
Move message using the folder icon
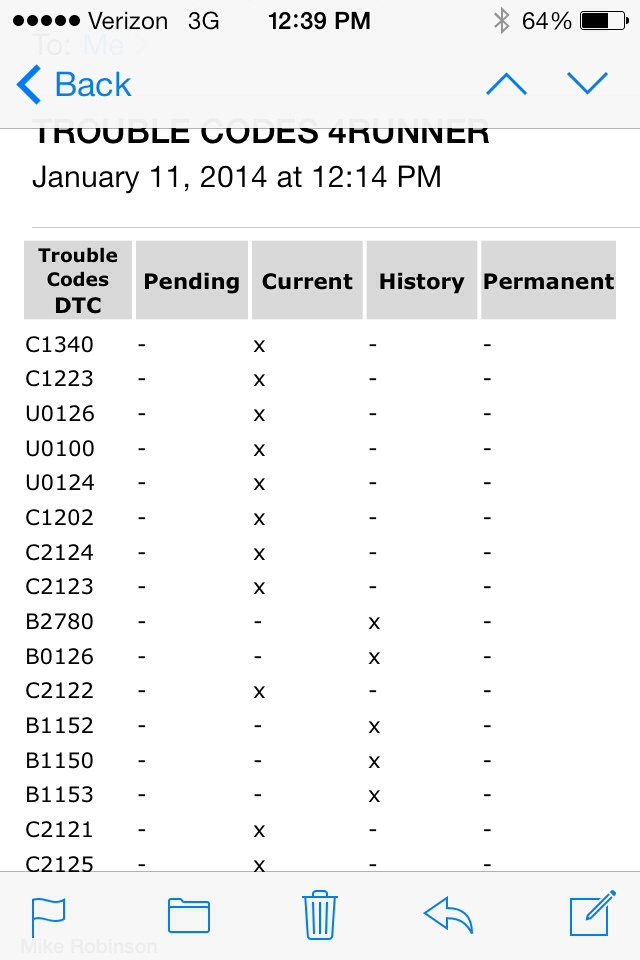(189, 915)
